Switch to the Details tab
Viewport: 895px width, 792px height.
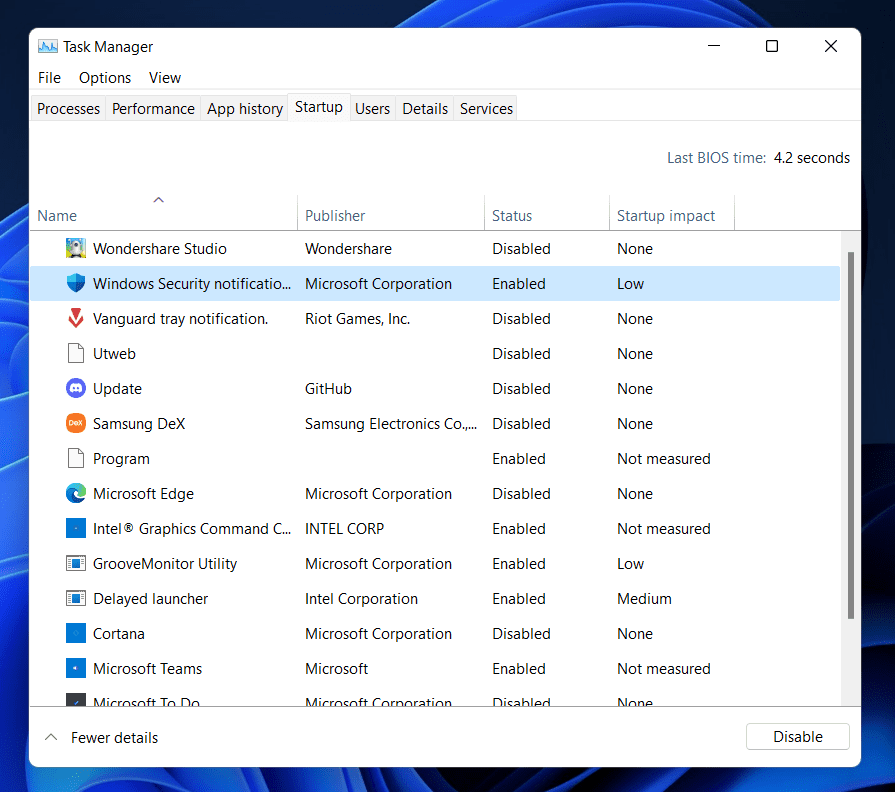425,108
